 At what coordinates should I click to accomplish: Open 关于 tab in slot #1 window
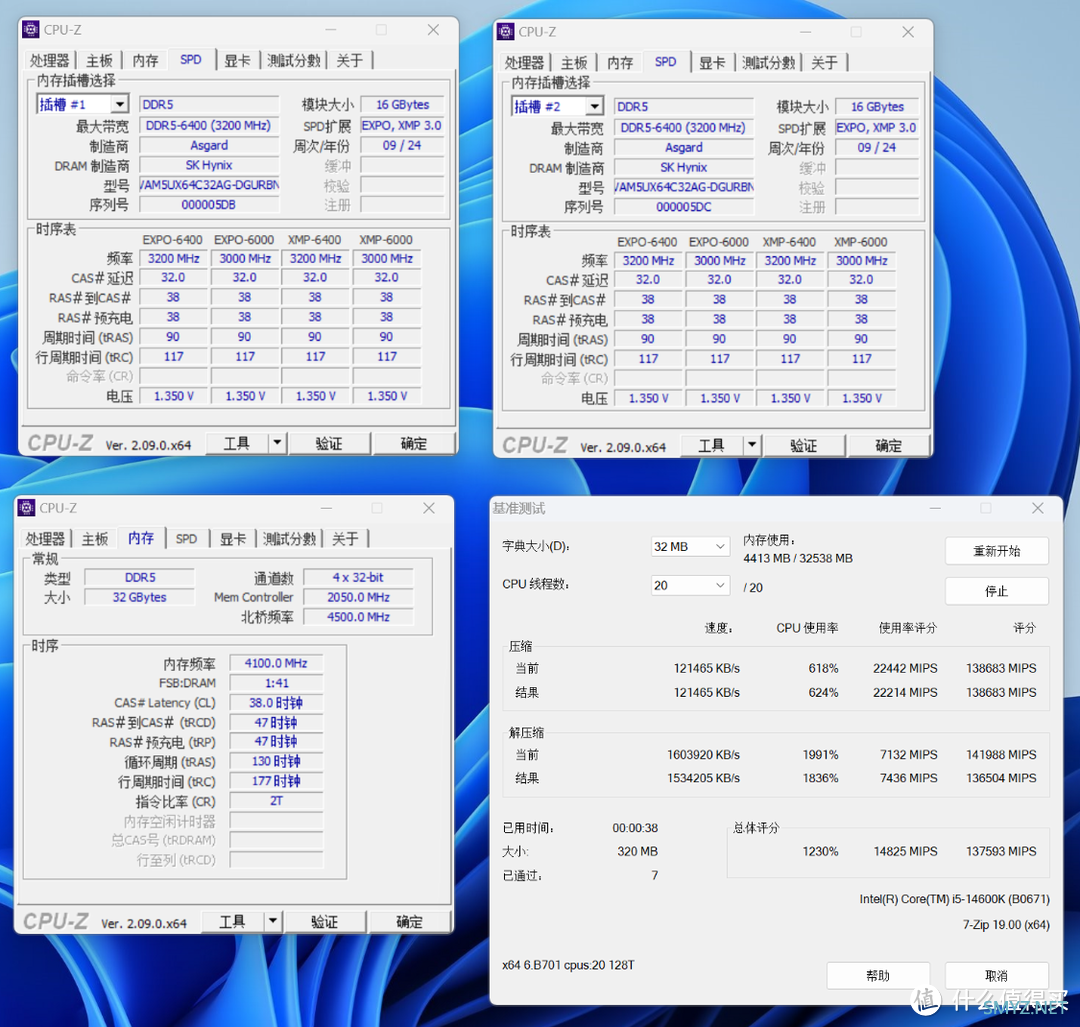coord(350,61)
